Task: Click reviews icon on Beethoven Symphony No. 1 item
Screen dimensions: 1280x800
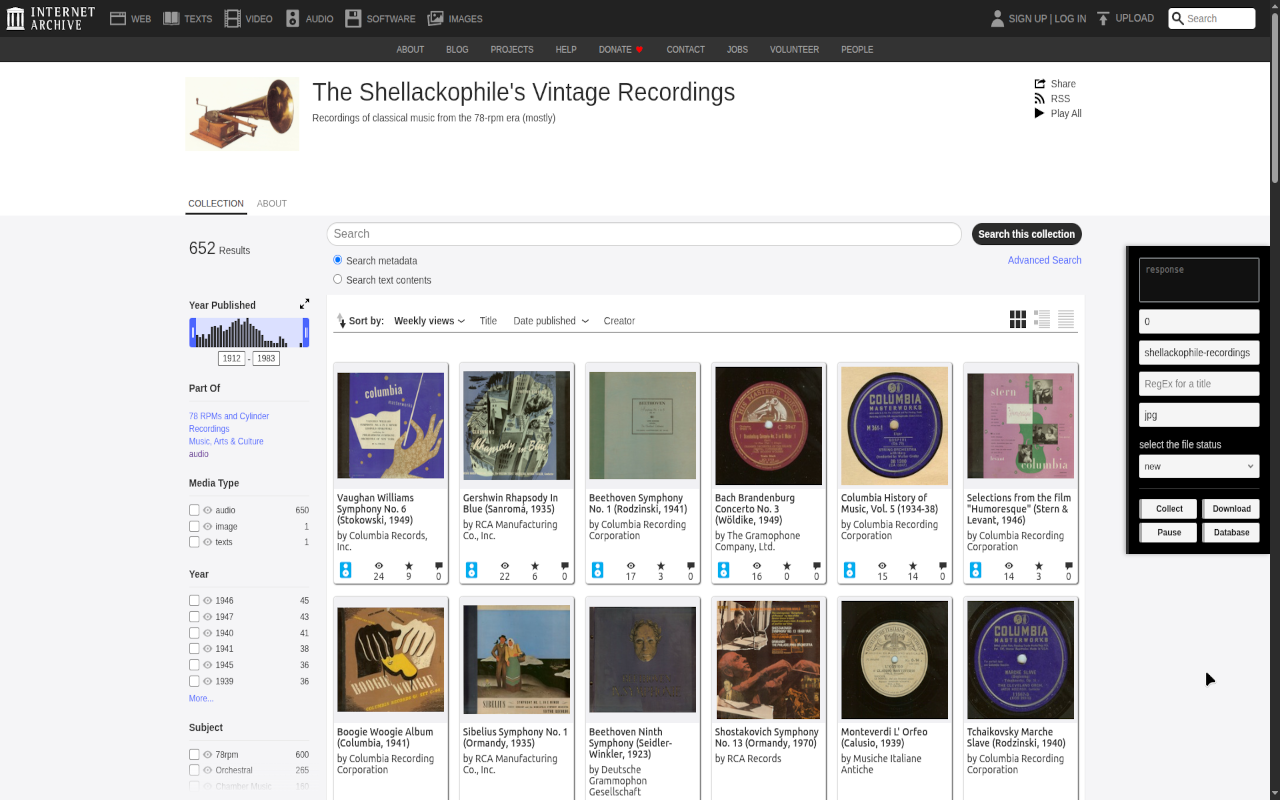Action: click(690, 566)
